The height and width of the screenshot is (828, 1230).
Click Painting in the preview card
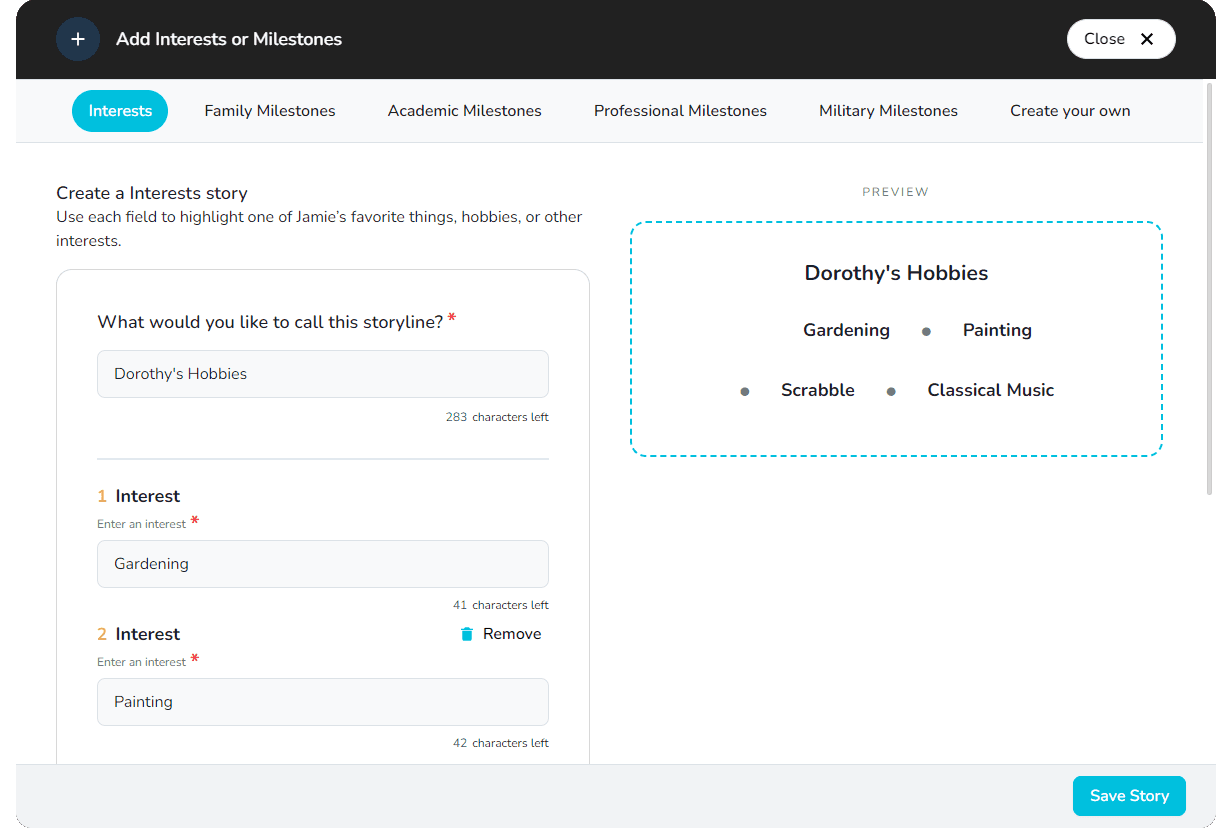(997, 330)
